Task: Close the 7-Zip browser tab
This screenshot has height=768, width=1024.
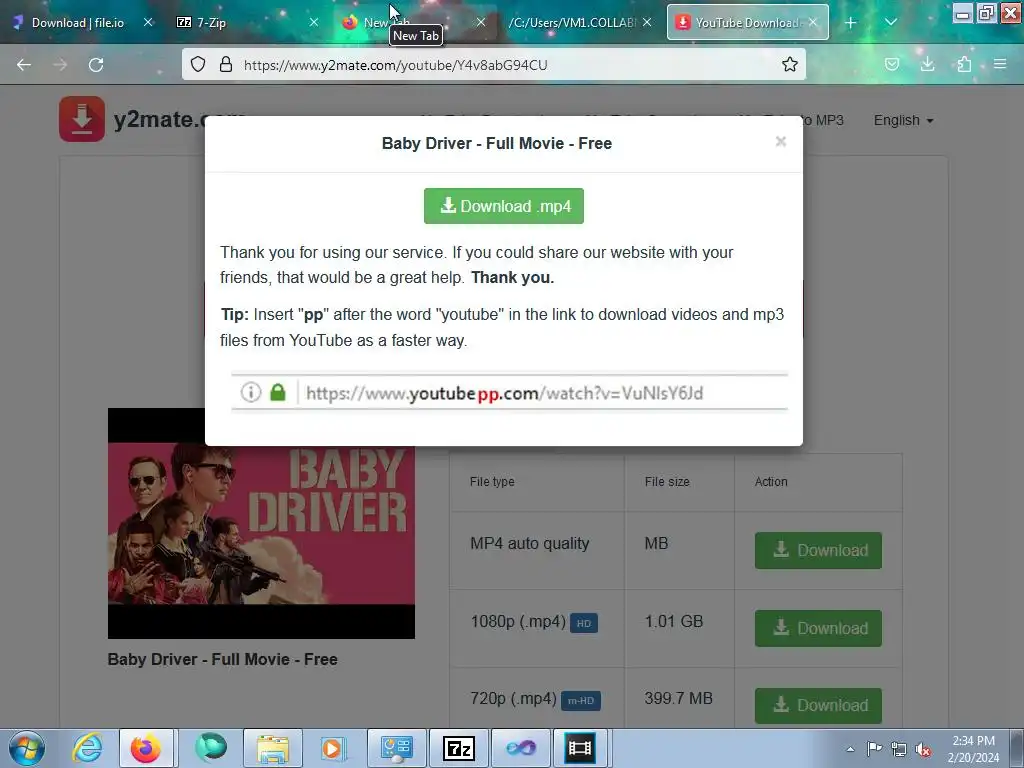Action: point(314,22)
